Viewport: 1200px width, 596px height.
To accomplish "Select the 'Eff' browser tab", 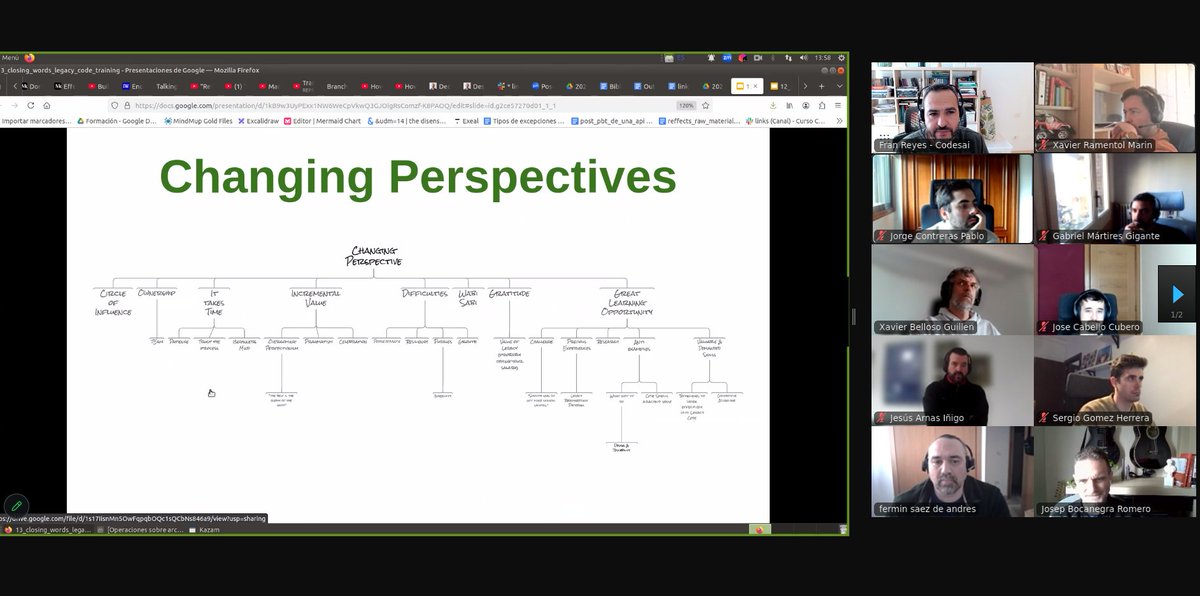I will [x=64, y=86].
